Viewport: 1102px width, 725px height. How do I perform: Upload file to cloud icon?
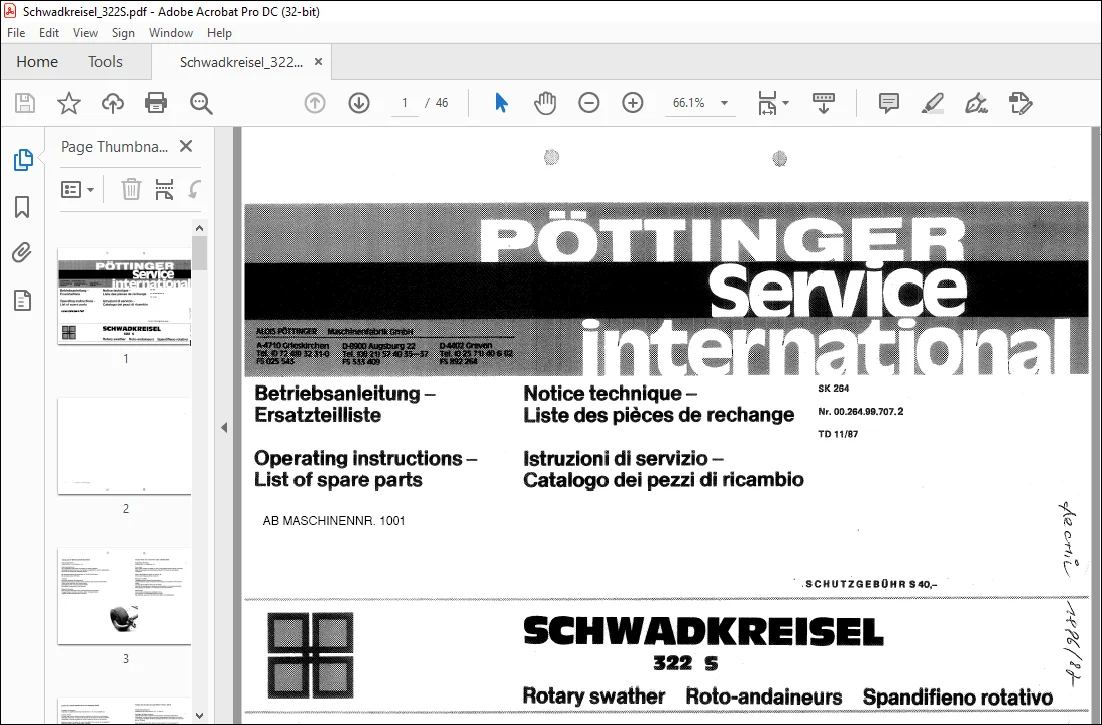click(x=112, y=103)
